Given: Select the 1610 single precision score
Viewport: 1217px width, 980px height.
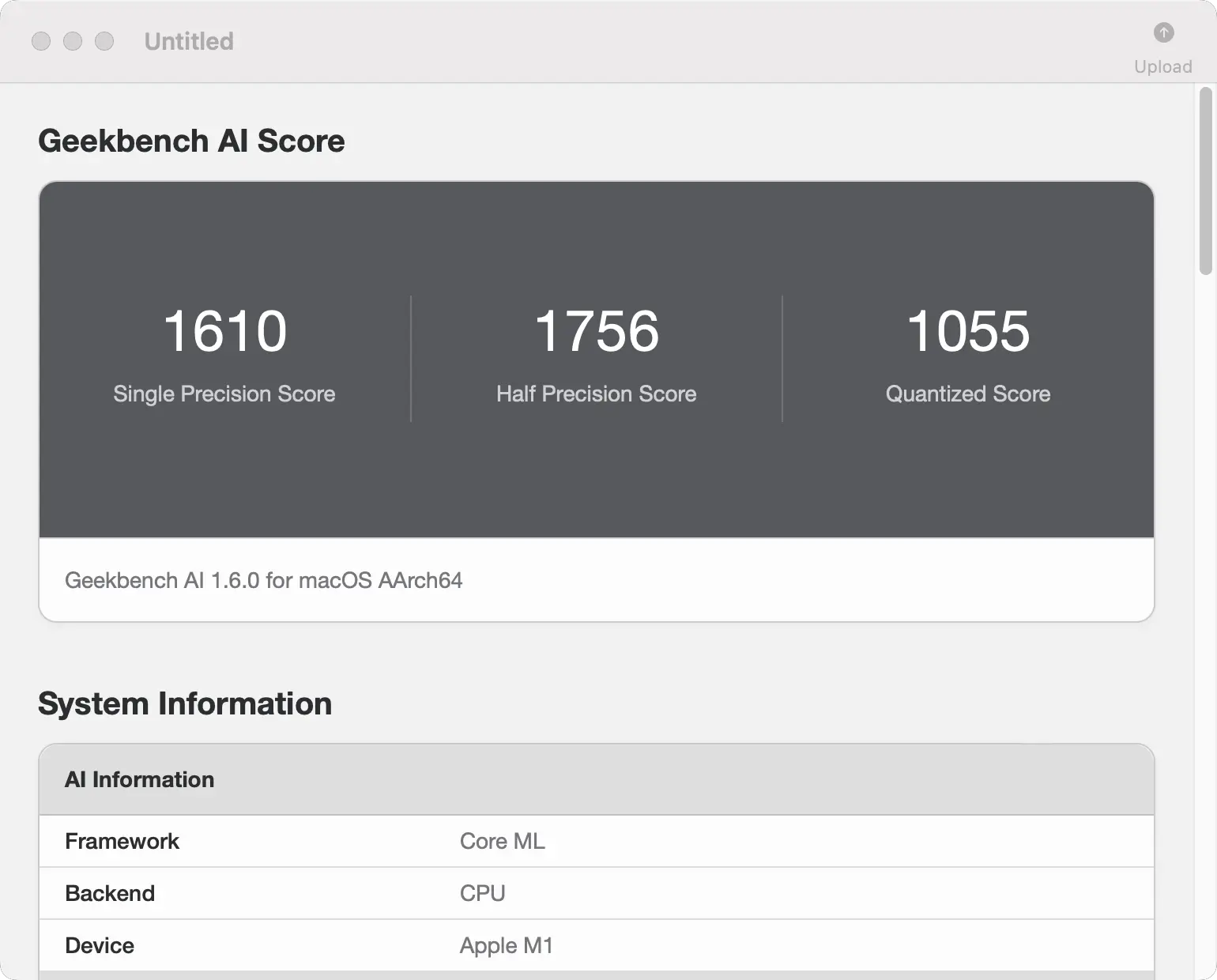Looking at the screenshot, I should pyautogui.click(x=224, y=330).
